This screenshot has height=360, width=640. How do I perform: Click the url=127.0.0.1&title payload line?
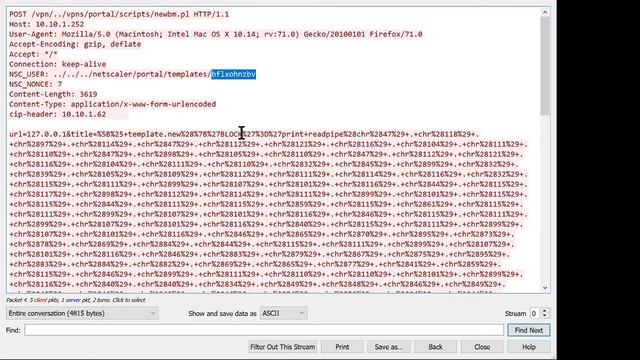(244, 134)
